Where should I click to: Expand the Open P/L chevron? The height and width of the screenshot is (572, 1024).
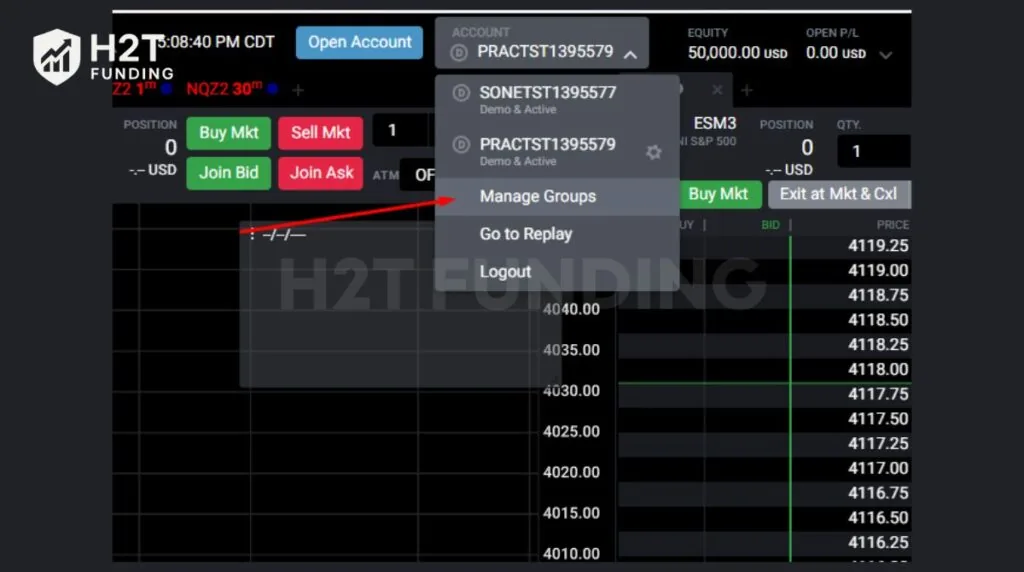886,55
